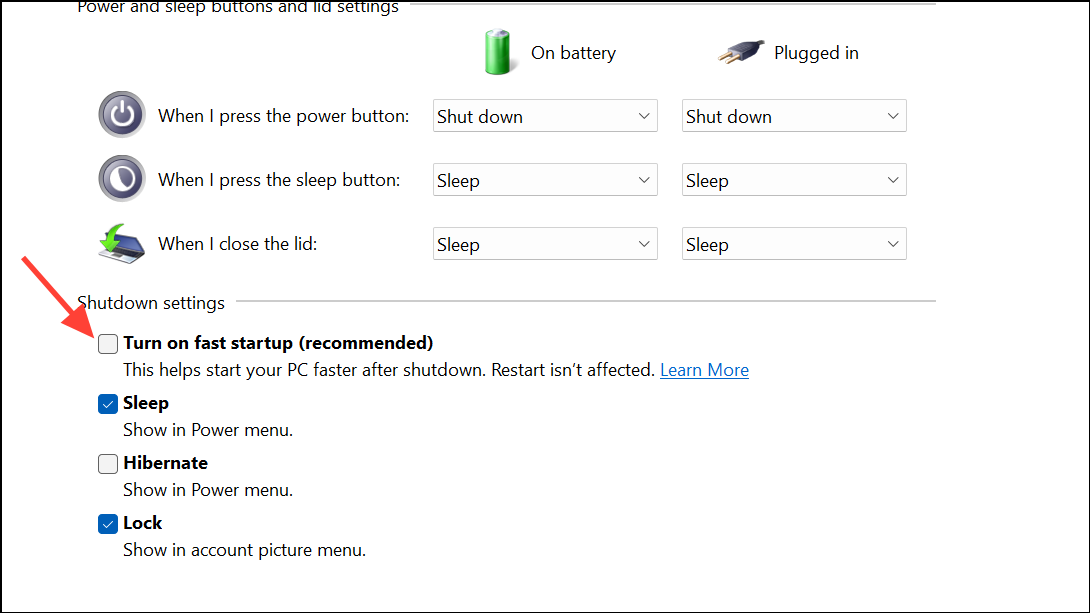Click the power plug icon
The height and width of the screenshot is (613, 1090).
(739, 51)
